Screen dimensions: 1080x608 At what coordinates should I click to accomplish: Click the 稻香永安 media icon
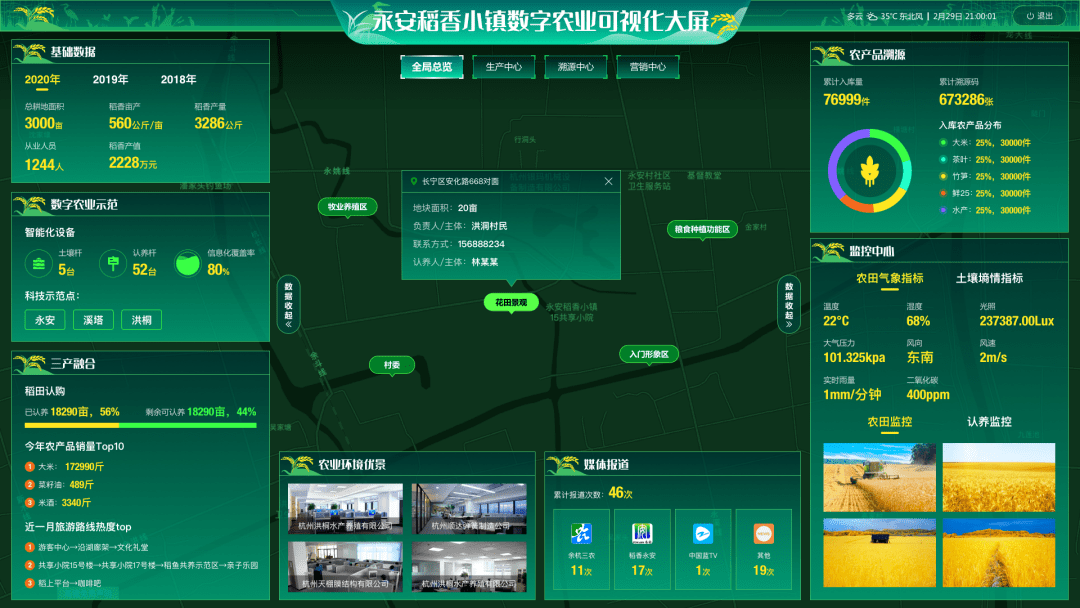(642, 534)
